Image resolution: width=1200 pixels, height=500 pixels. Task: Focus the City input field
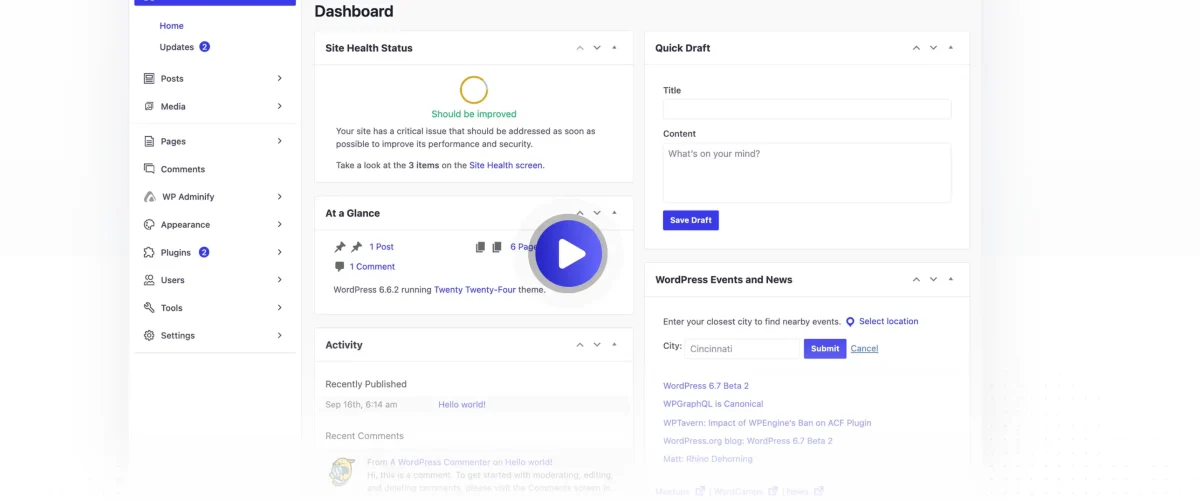pos(743,349)
